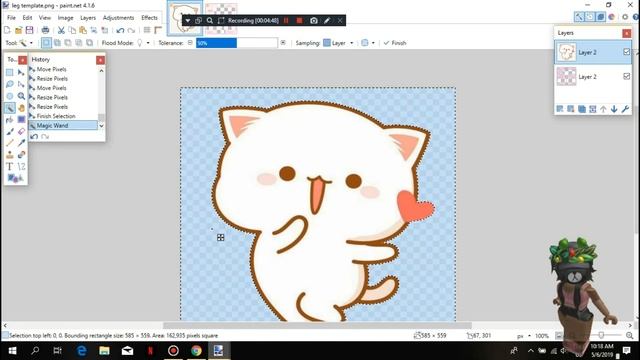Toggle the Tools window button top-right
Image resolution: width=640 pixels, height=360 pixels.
tap(579, 17)
